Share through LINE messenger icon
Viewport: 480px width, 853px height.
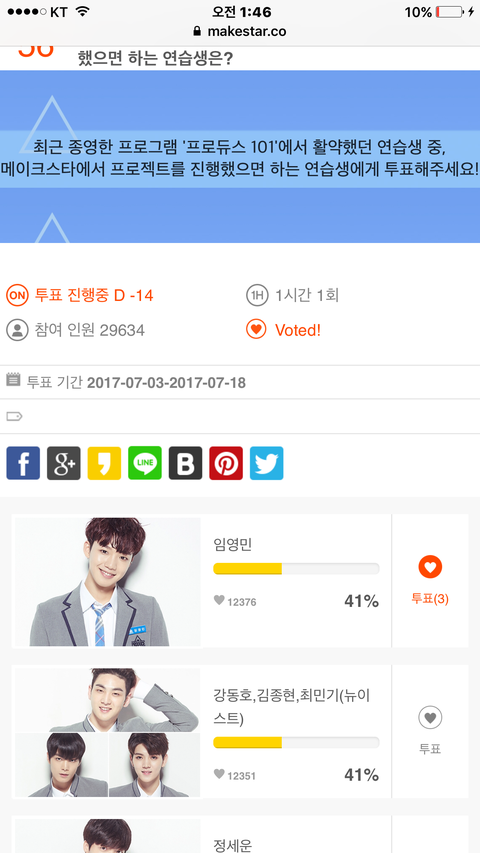tap(145, 463)
